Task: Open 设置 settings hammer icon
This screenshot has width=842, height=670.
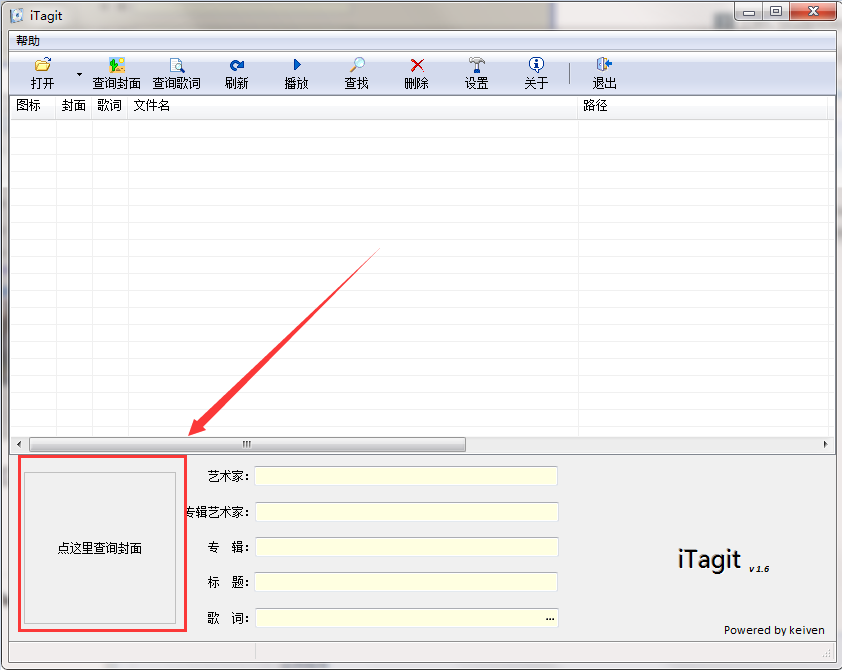Action: click(x=476, y=65)
